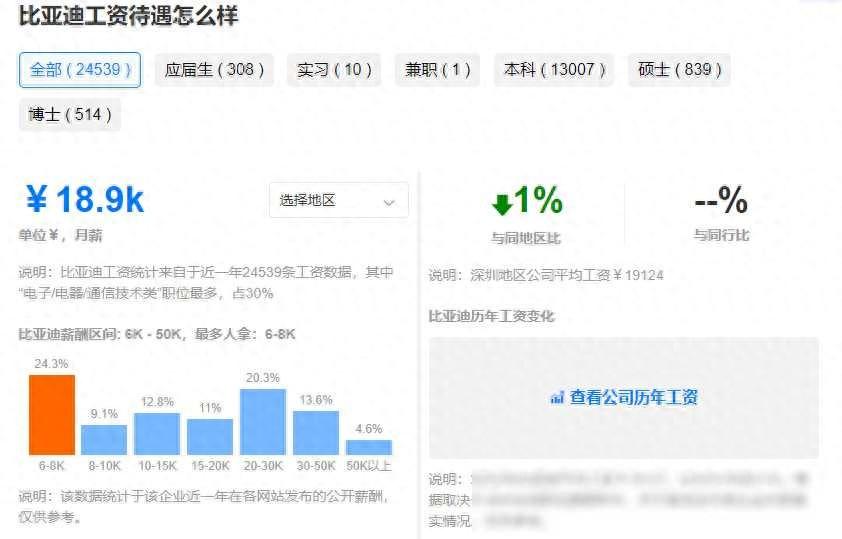Filter salaries by 硕士 (839)

point(679,70)
